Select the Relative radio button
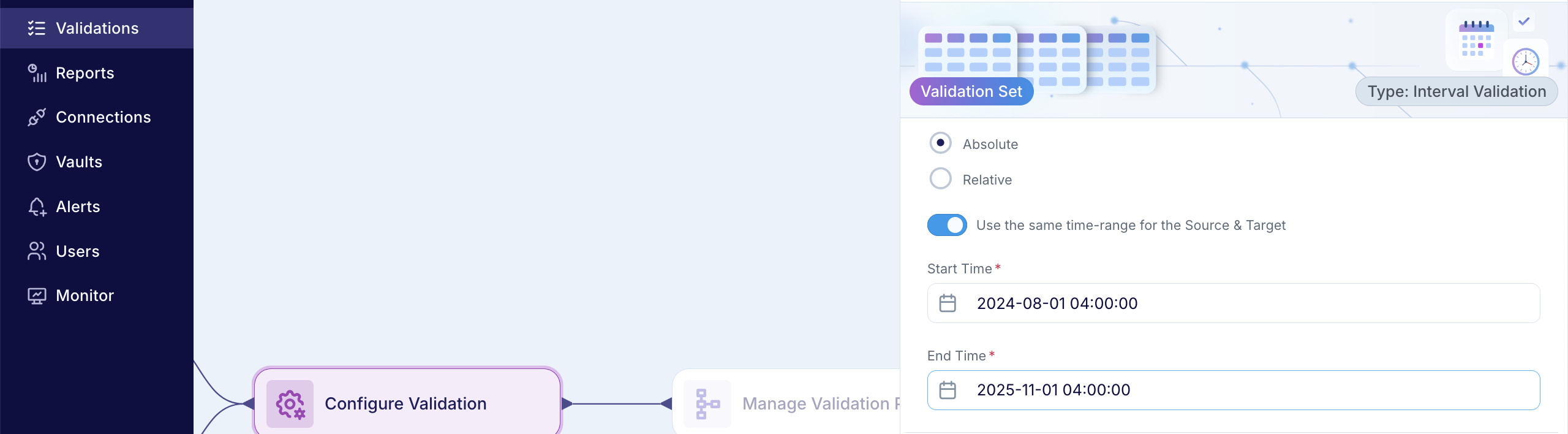 940,178
